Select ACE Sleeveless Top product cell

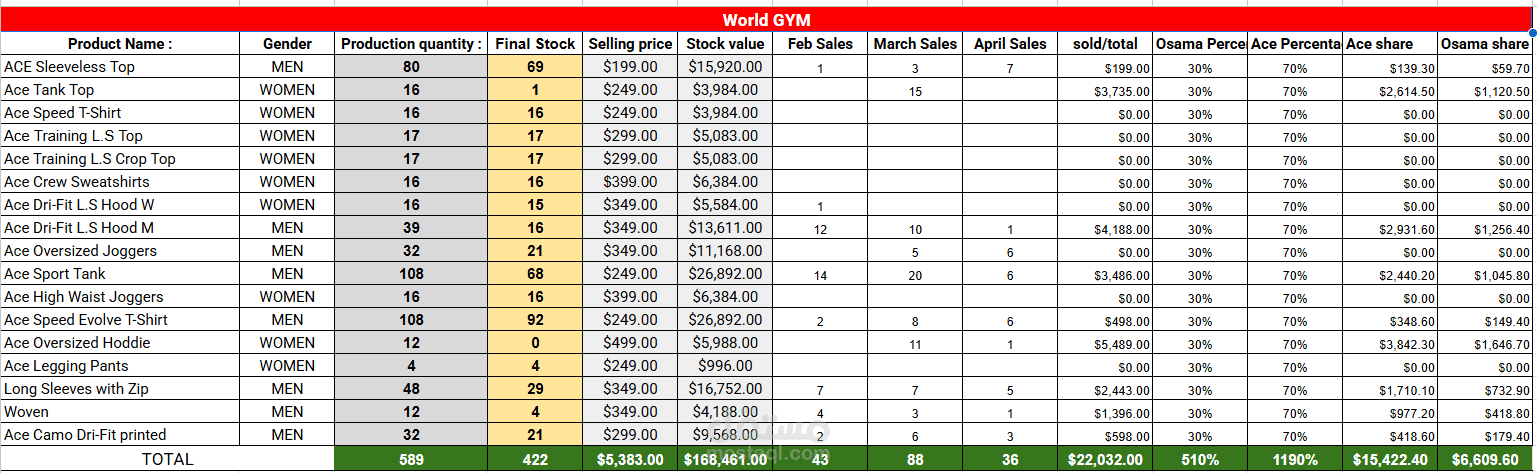(120, 67)
